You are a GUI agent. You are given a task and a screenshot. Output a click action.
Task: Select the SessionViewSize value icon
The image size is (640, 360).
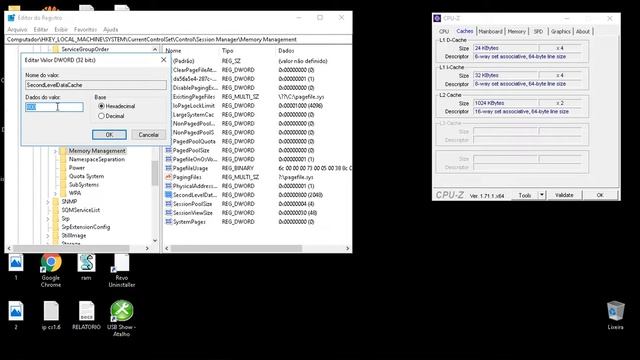(x=168, y=213)
